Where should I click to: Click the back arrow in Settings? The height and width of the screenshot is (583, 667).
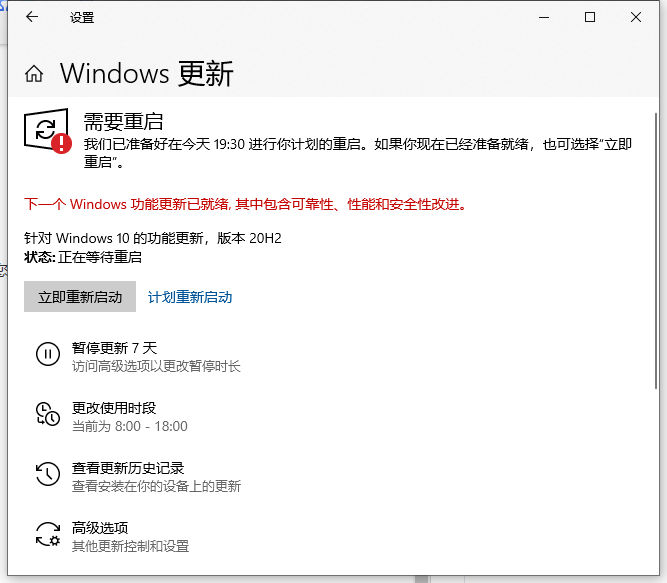click(32, 17)
